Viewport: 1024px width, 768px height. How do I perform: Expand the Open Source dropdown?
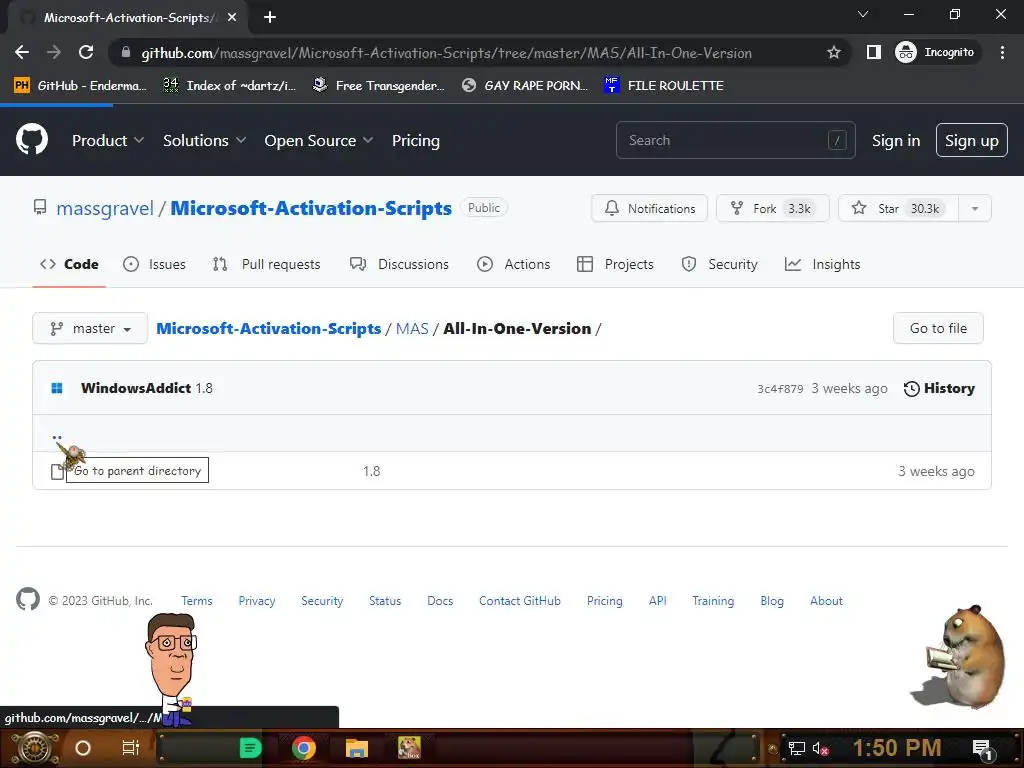(319, 140)
